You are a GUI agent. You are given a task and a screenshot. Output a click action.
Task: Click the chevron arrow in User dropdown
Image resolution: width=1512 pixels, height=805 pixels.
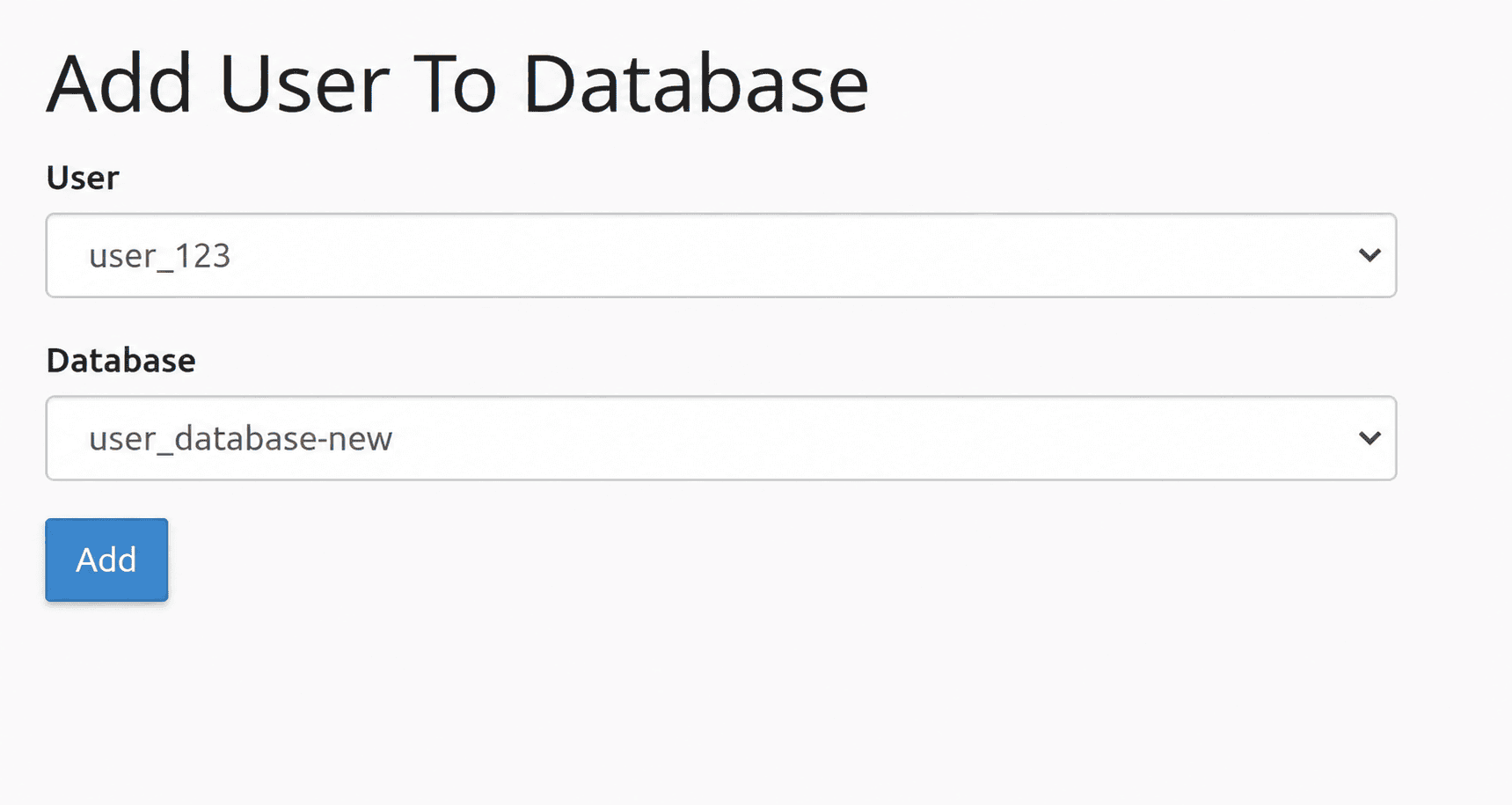1370,255
